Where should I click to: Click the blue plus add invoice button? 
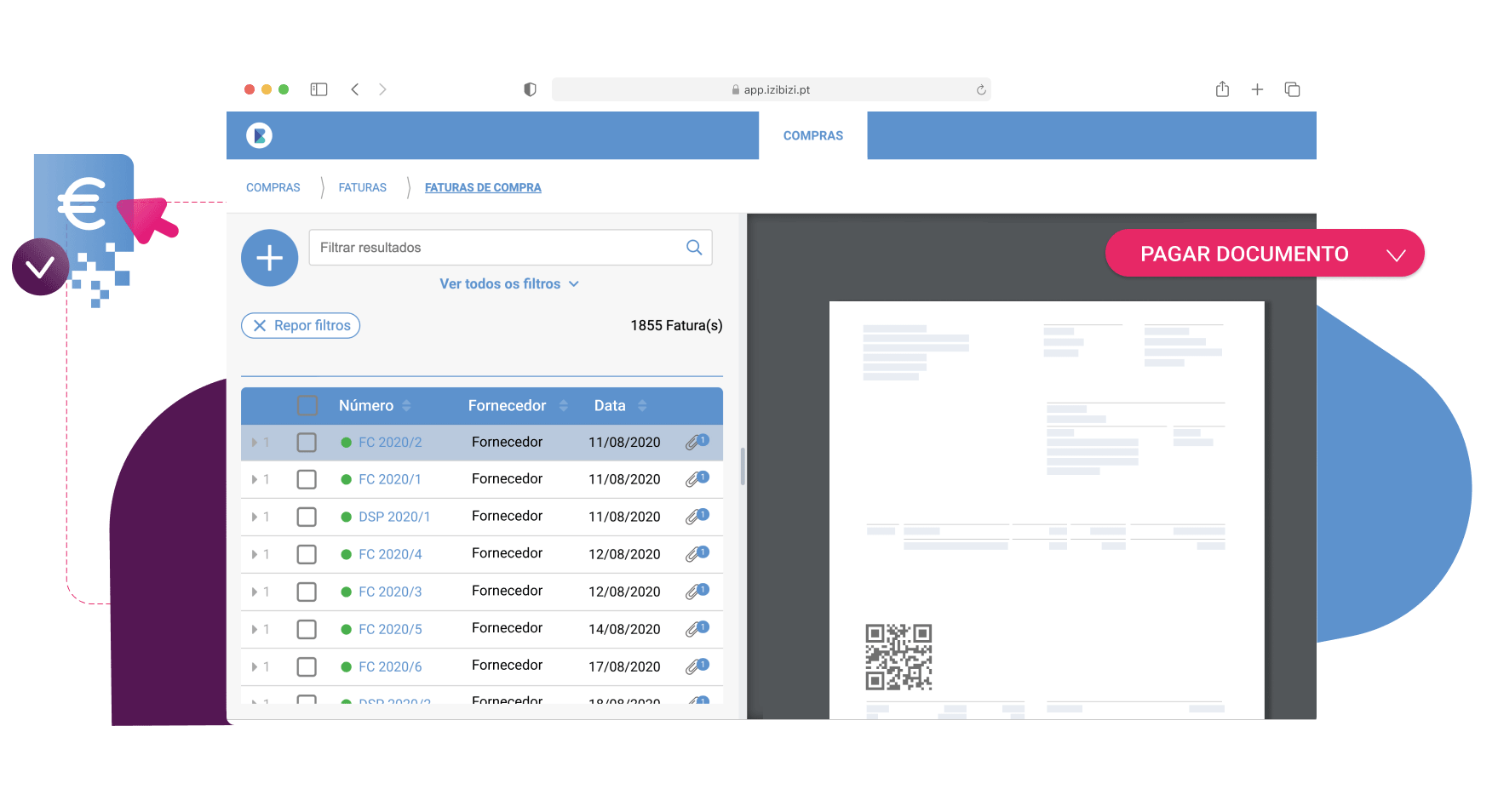point(269,258)
